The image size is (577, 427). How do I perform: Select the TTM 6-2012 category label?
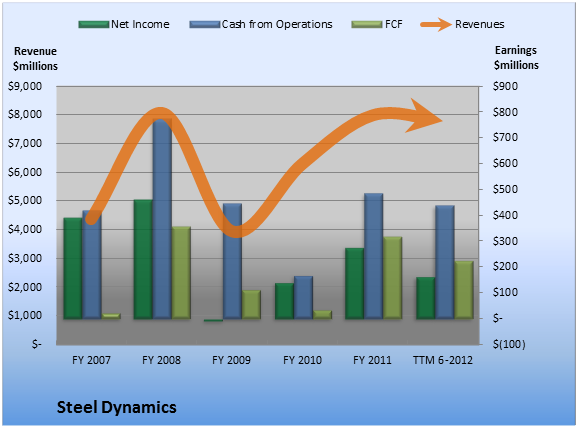(x=443, y=360)
